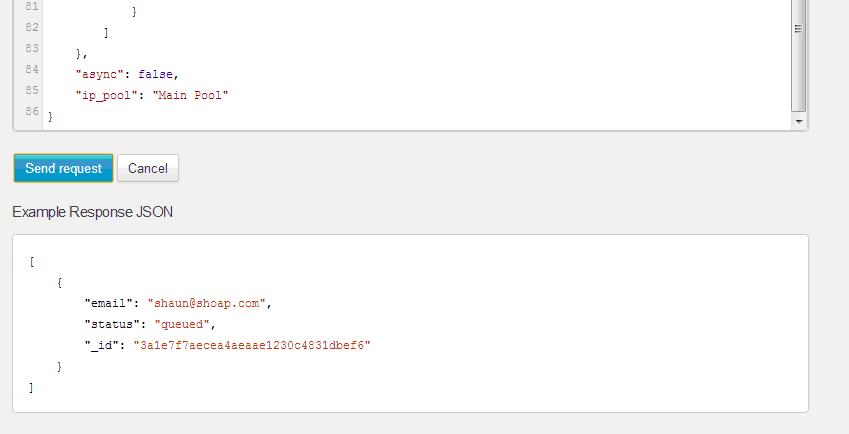Click the Send request button
Image resolution: width=849 pixels, height=434 pixels.
[63, 168]
